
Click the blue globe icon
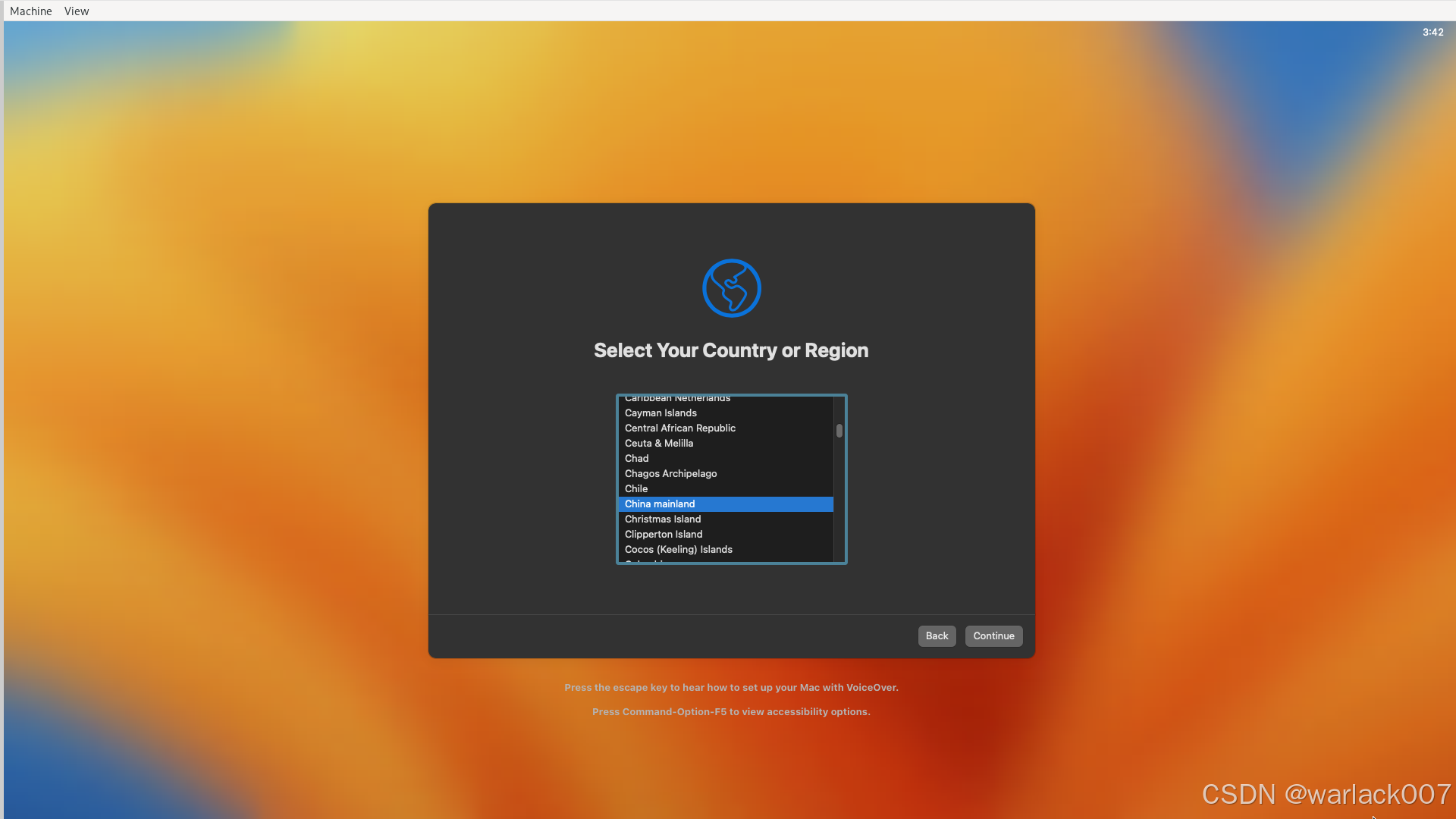point(731,288)
